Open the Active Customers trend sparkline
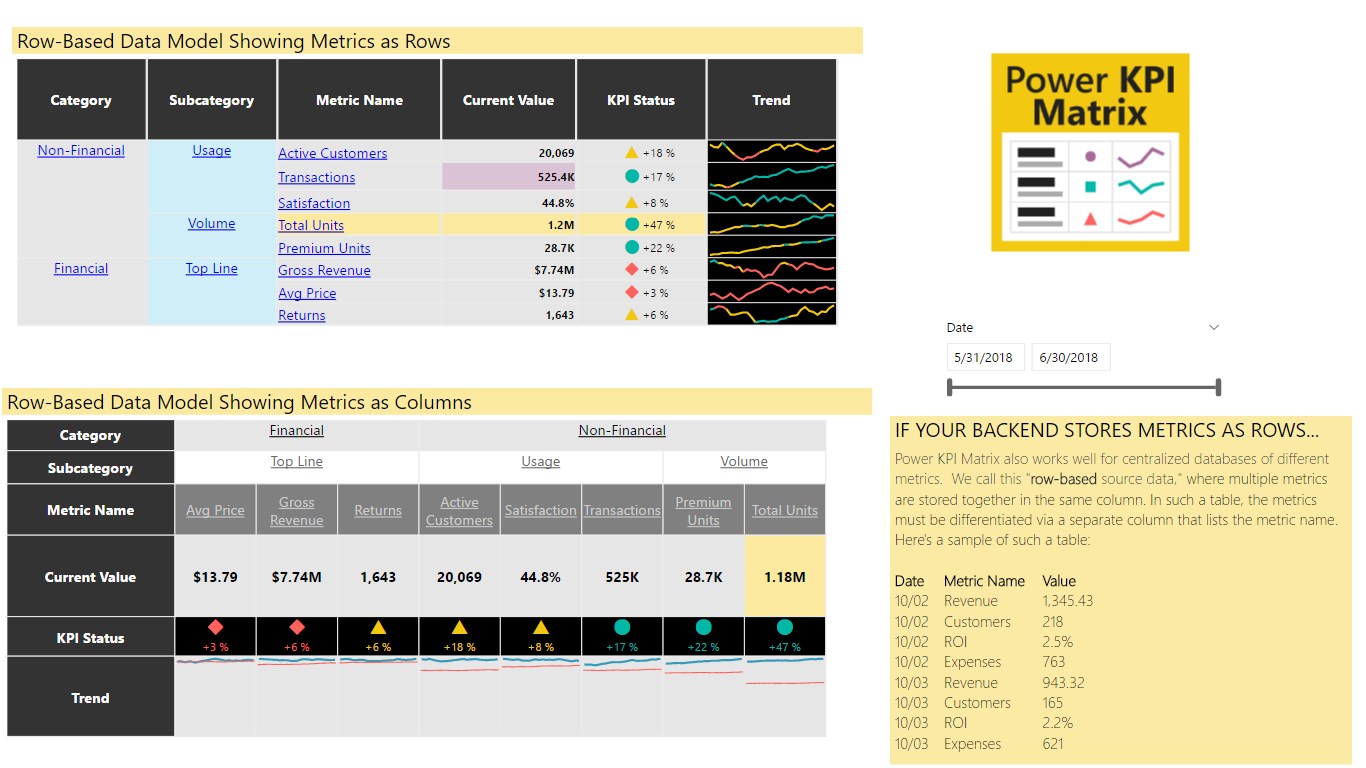Image resolution: width=1366 pixels, height=768 pixels. coord(771,152)
